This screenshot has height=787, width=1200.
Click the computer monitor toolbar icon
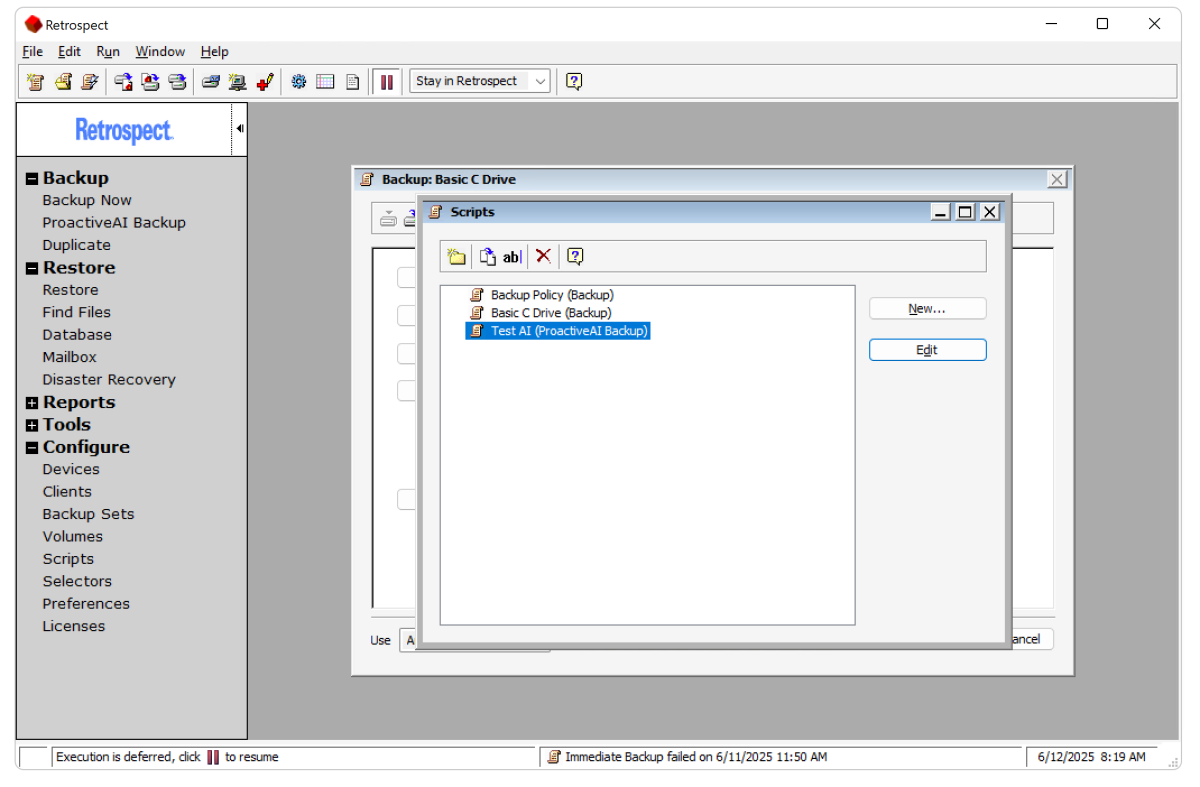(237, 82)
